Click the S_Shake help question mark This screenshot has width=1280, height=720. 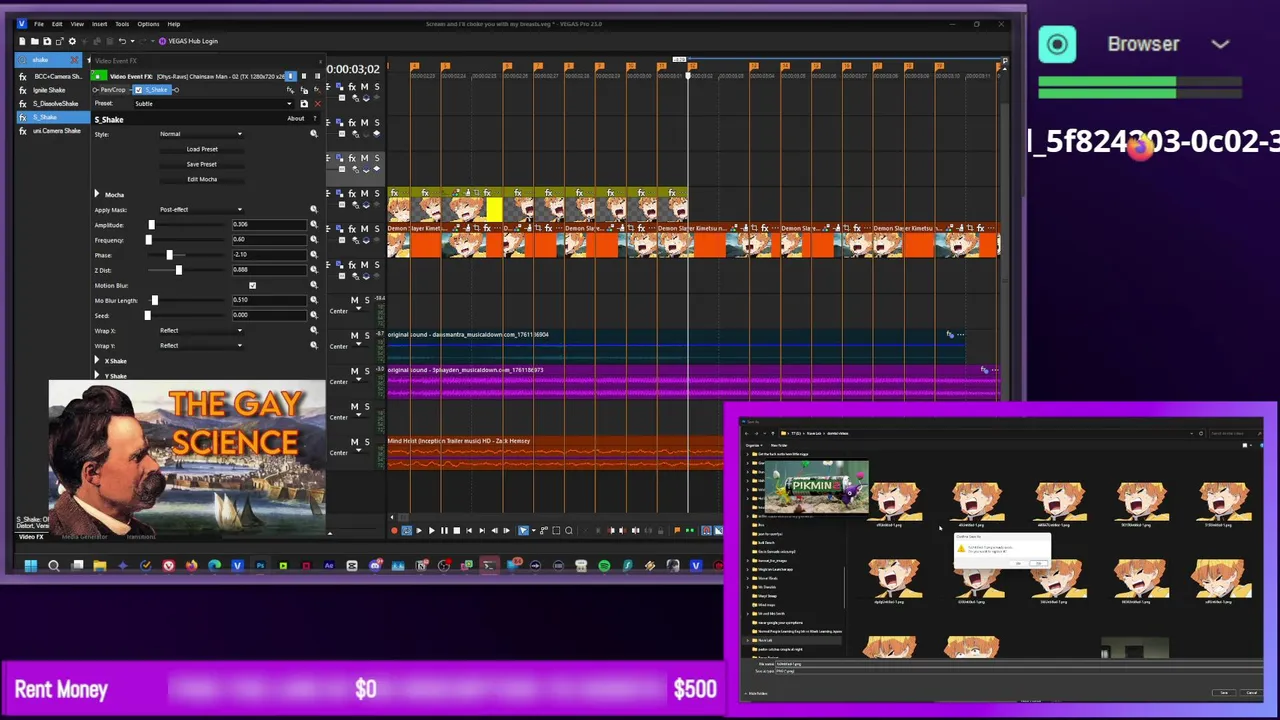(x=314, y=119)
